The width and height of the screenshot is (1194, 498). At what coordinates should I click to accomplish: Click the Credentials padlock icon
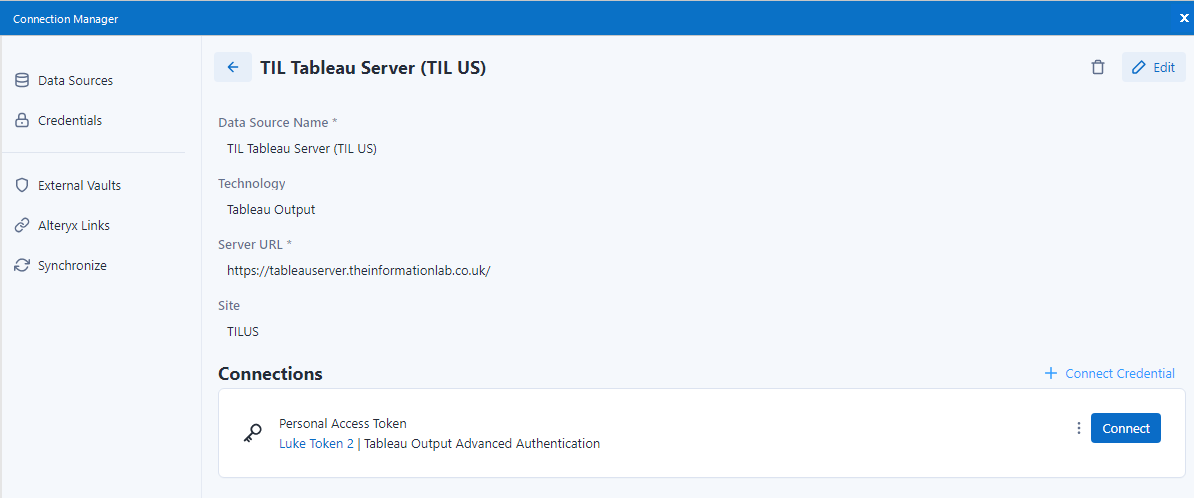point(22,120)
